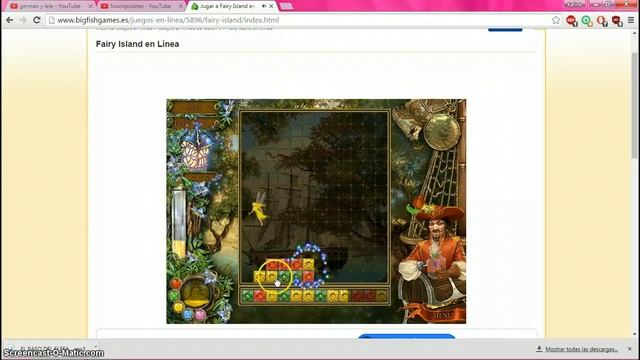Click the 'Fairy Island en Línea' heading
This screenshot has width=640, height=360.
point(137,44)
